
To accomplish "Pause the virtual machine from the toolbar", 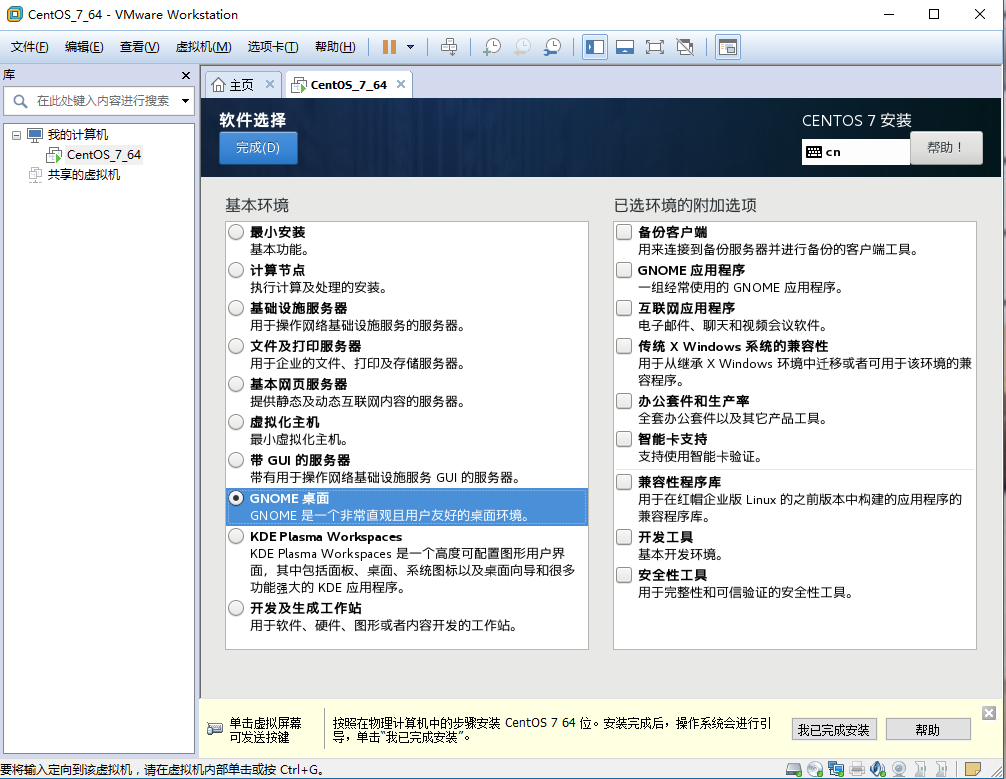I will pos(389,47).
